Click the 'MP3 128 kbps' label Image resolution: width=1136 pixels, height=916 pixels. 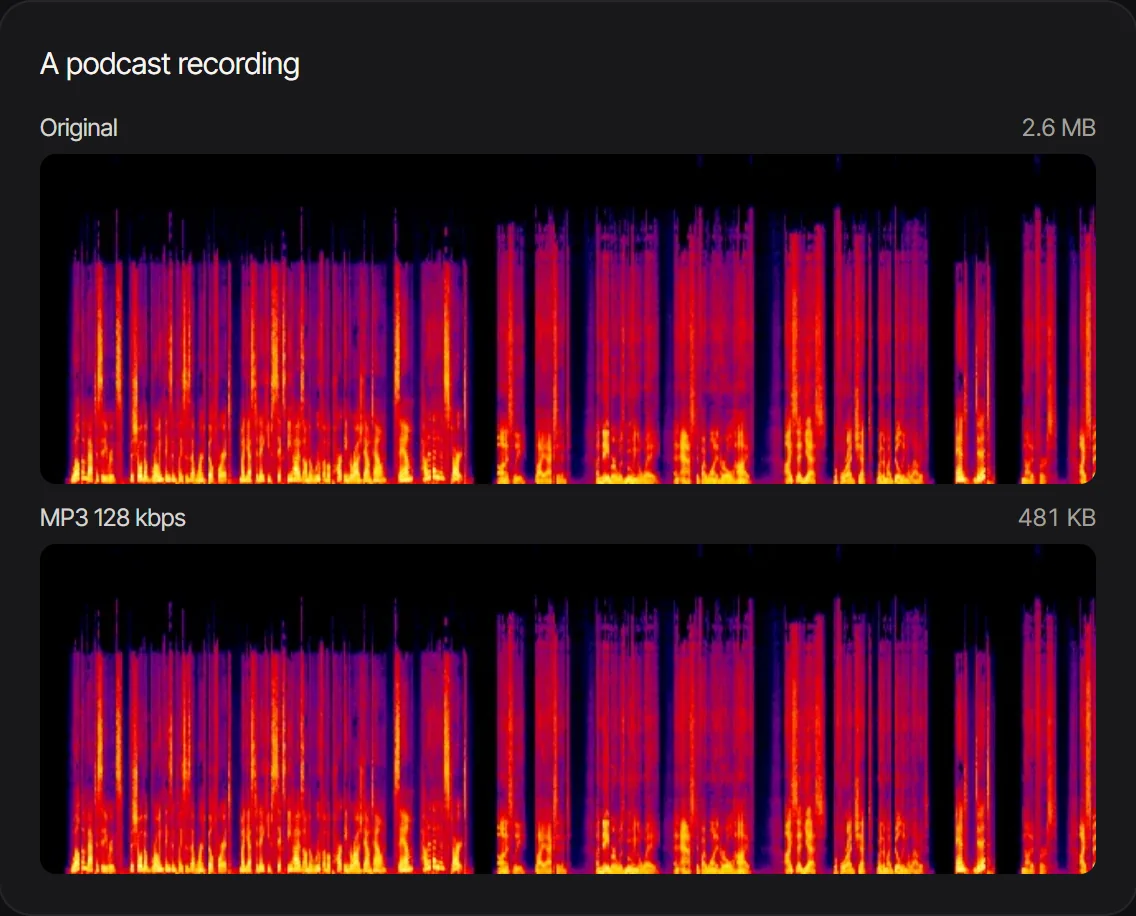(112, 518)
